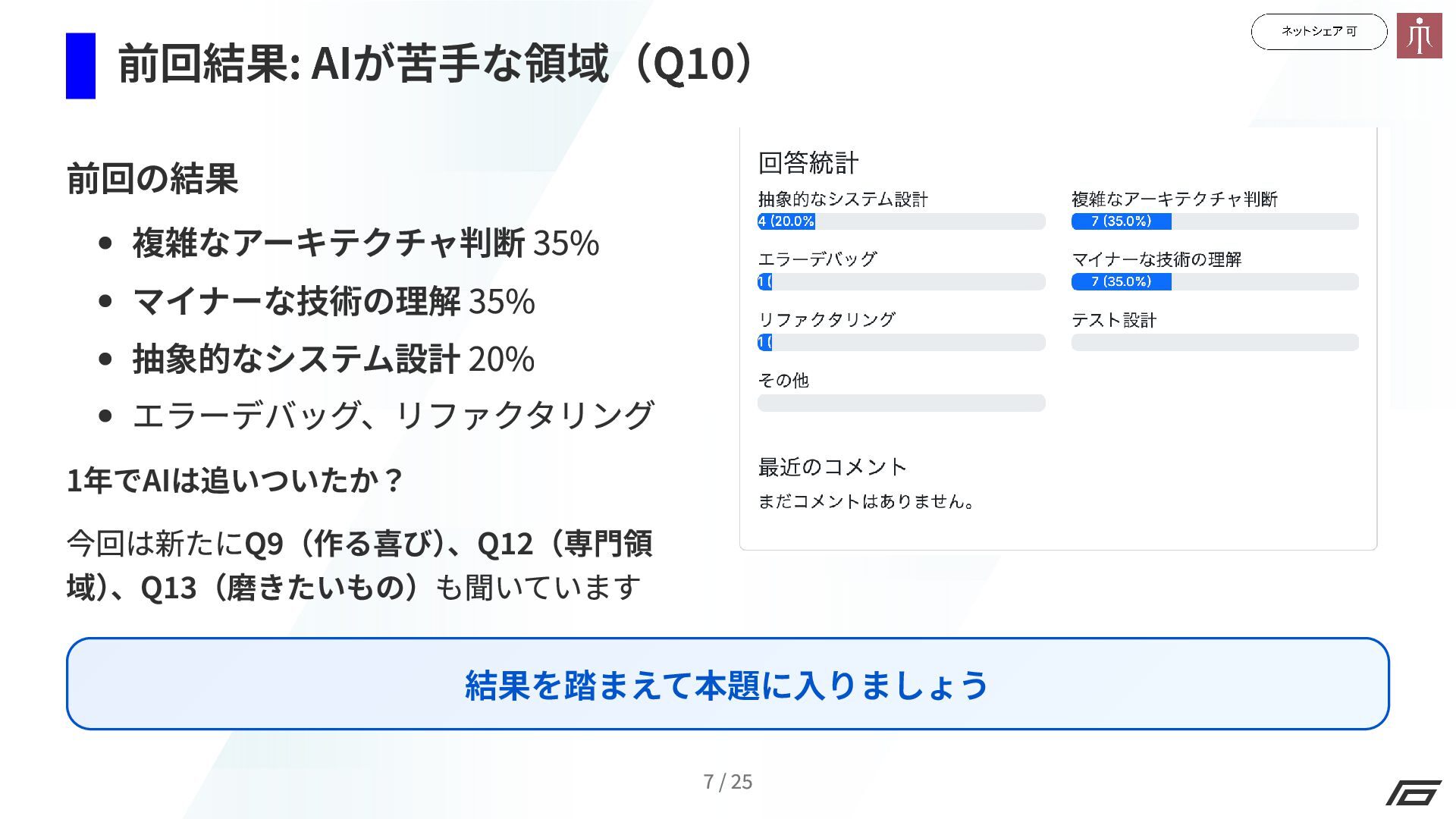Click the エラーデバッグ result bar
1456x819 pixels.
[x=901, y=282]
